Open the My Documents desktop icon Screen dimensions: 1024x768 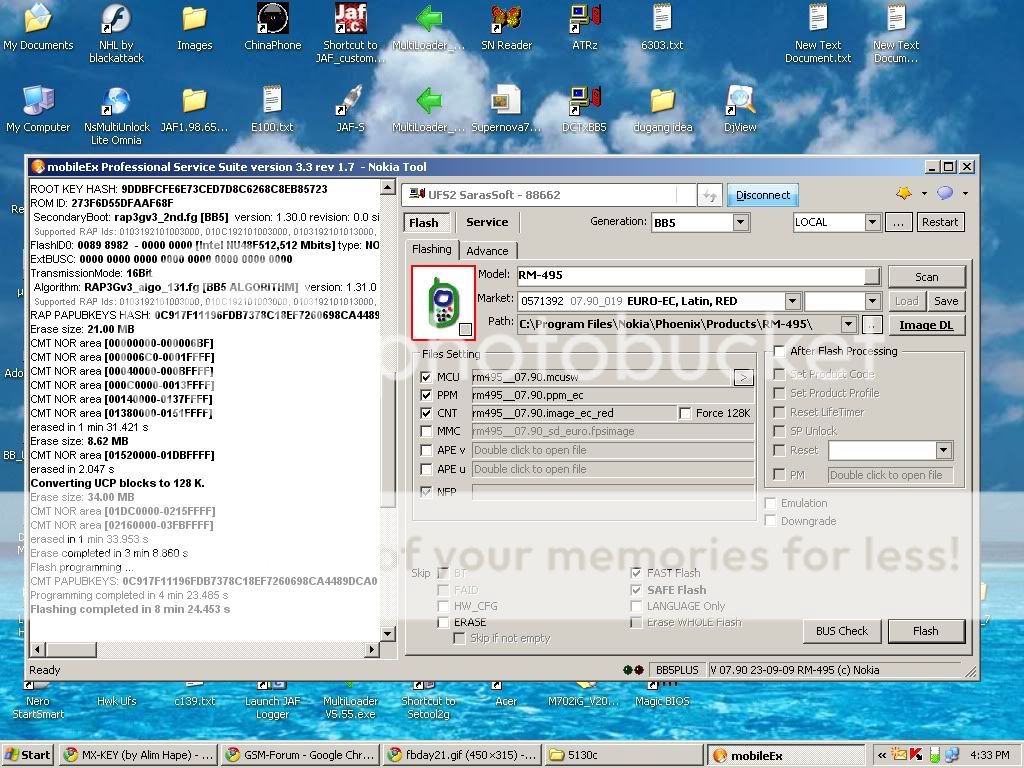point(38,27)
